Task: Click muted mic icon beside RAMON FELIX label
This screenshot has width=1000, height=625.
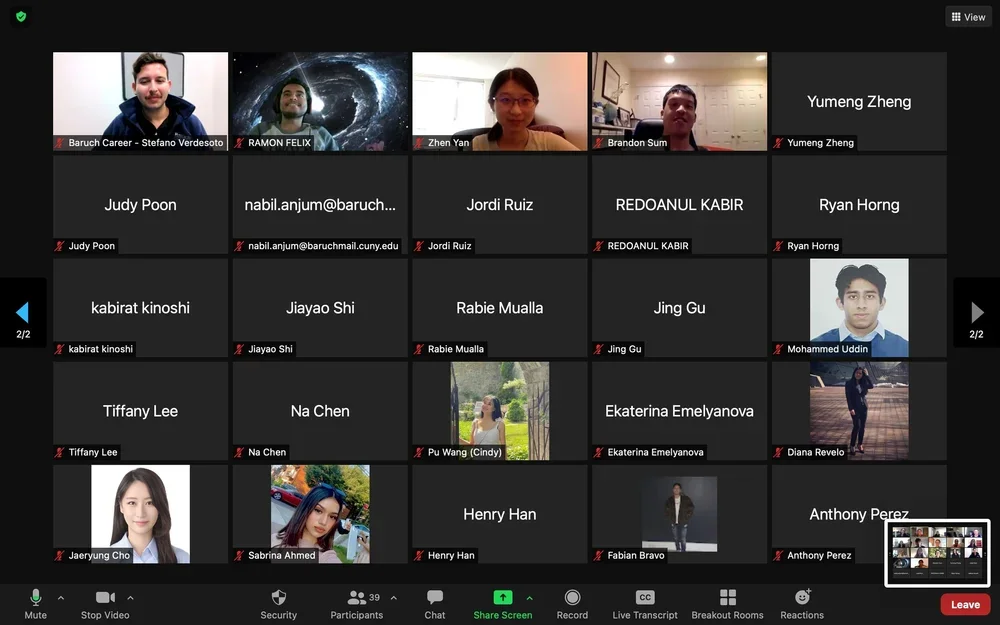Action: [x=239, y=143]
